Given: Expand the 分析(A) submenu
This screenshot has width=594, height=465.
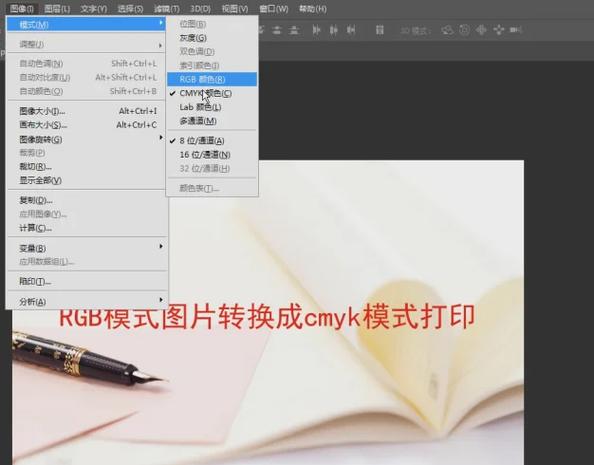Looking at the screenshot, I should click(x=87, y=302).
